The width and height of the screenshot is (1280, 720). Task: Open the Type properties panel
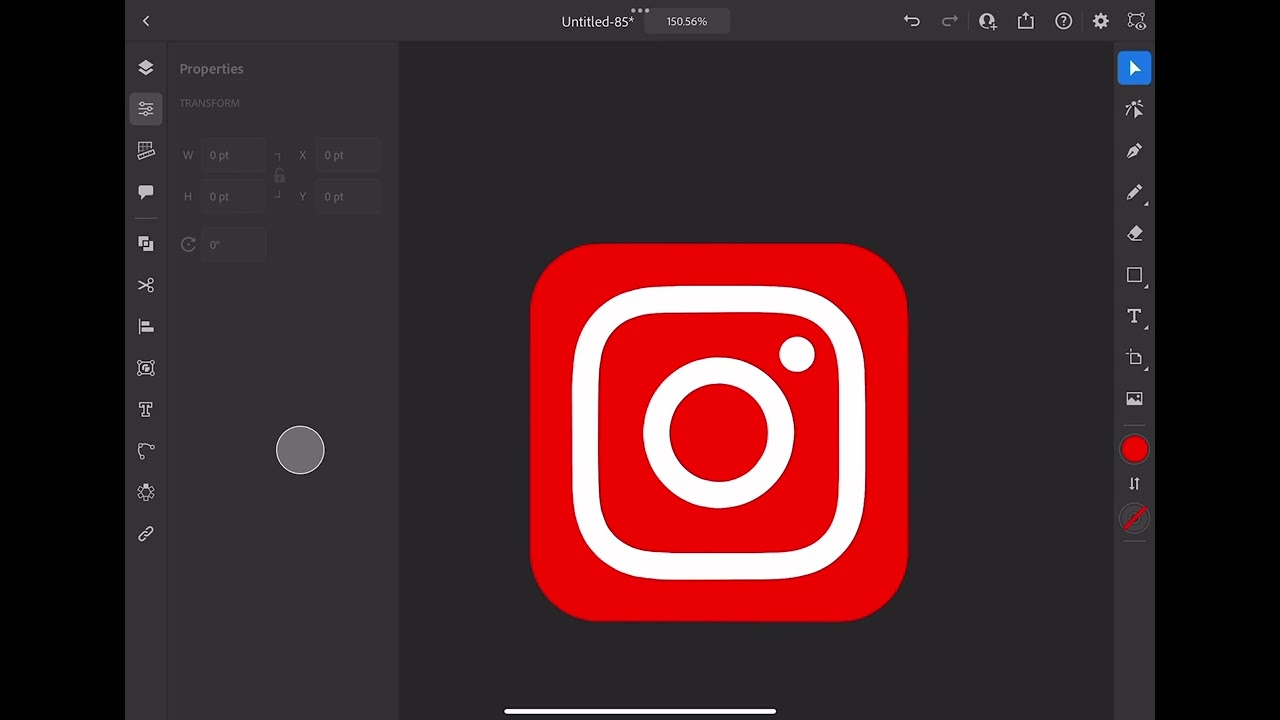pos(146,409)
